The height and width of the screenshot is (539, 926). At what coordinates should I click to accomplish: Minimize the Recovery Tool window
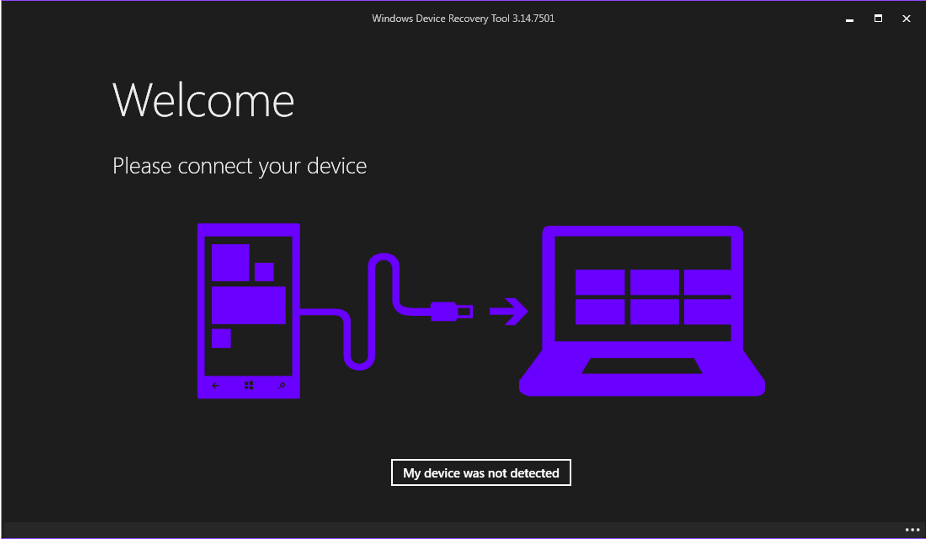tap(849, 18)
